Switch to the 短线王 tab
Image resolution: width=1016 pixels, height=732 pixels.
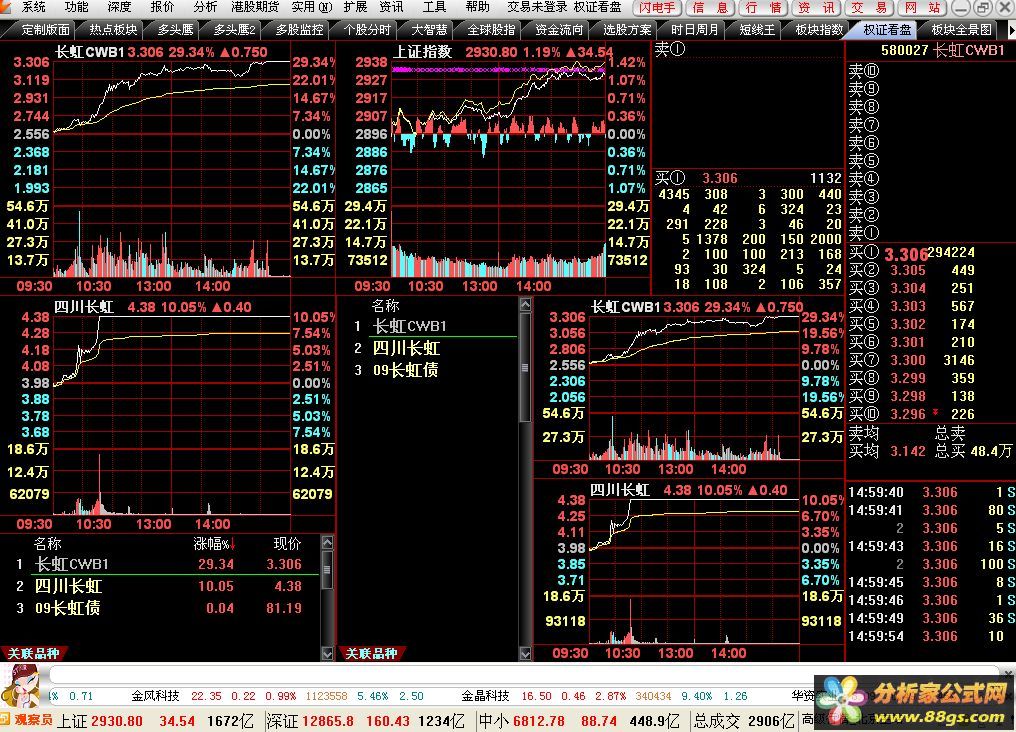(x=757, y=30)
